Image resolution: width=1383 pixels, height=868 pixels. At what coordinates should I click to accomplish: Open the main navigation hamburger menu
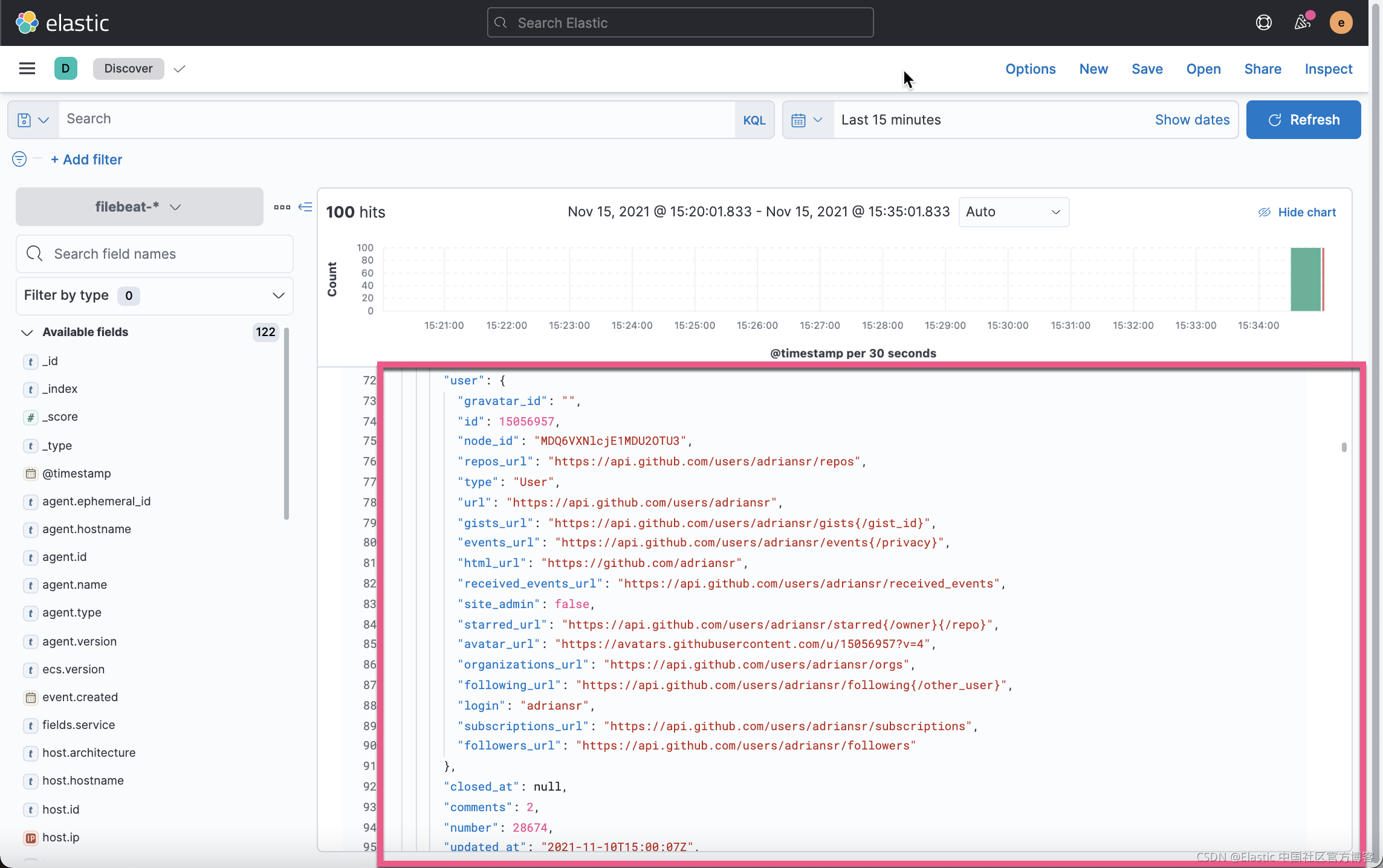27,68
